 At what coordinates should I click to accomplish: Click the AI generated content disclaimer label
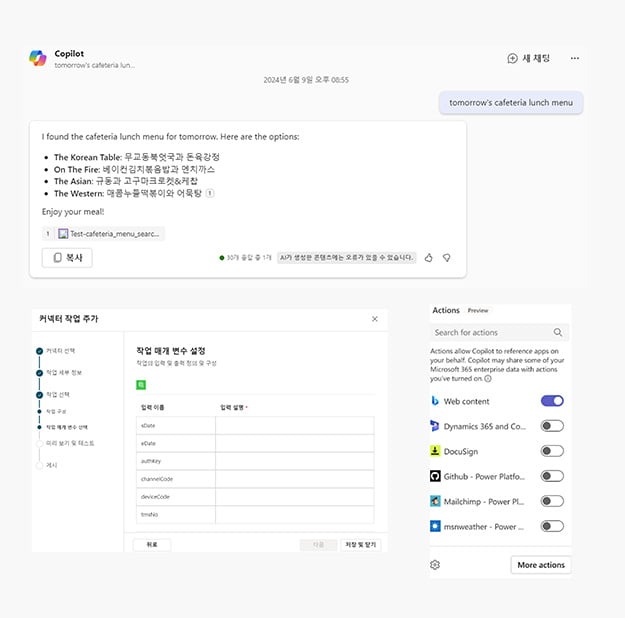(x=346, y=258)
